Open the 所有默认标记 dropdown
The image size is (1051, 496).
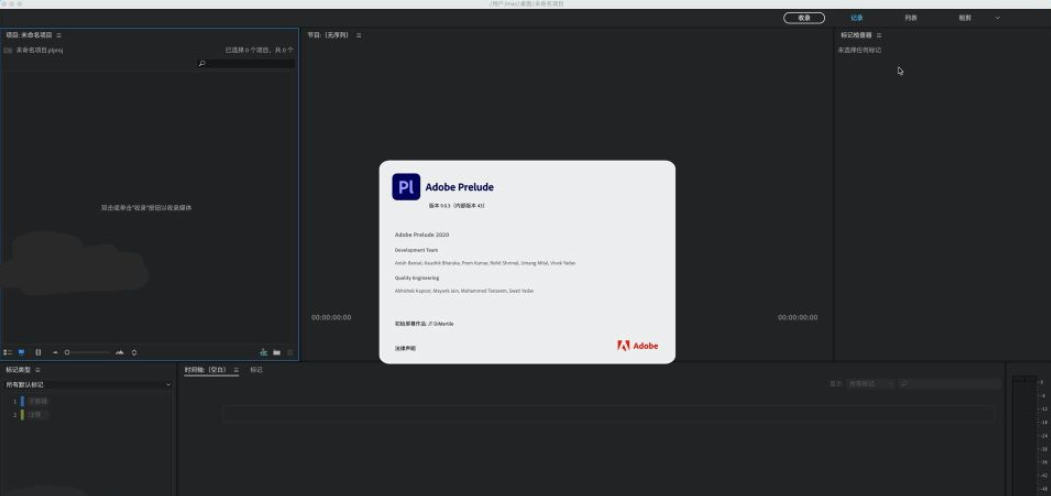[x=87, y=384]
